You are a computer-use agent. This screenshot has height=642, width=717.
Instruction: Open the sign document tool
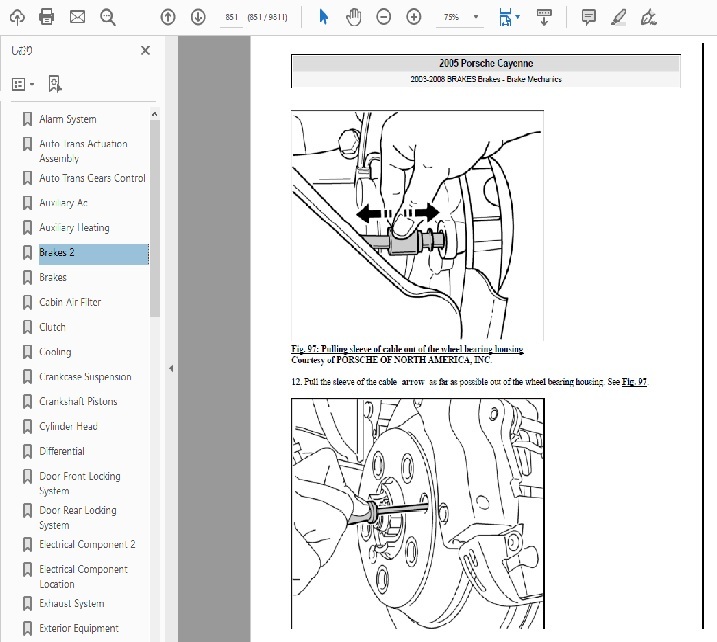(648, 17)
